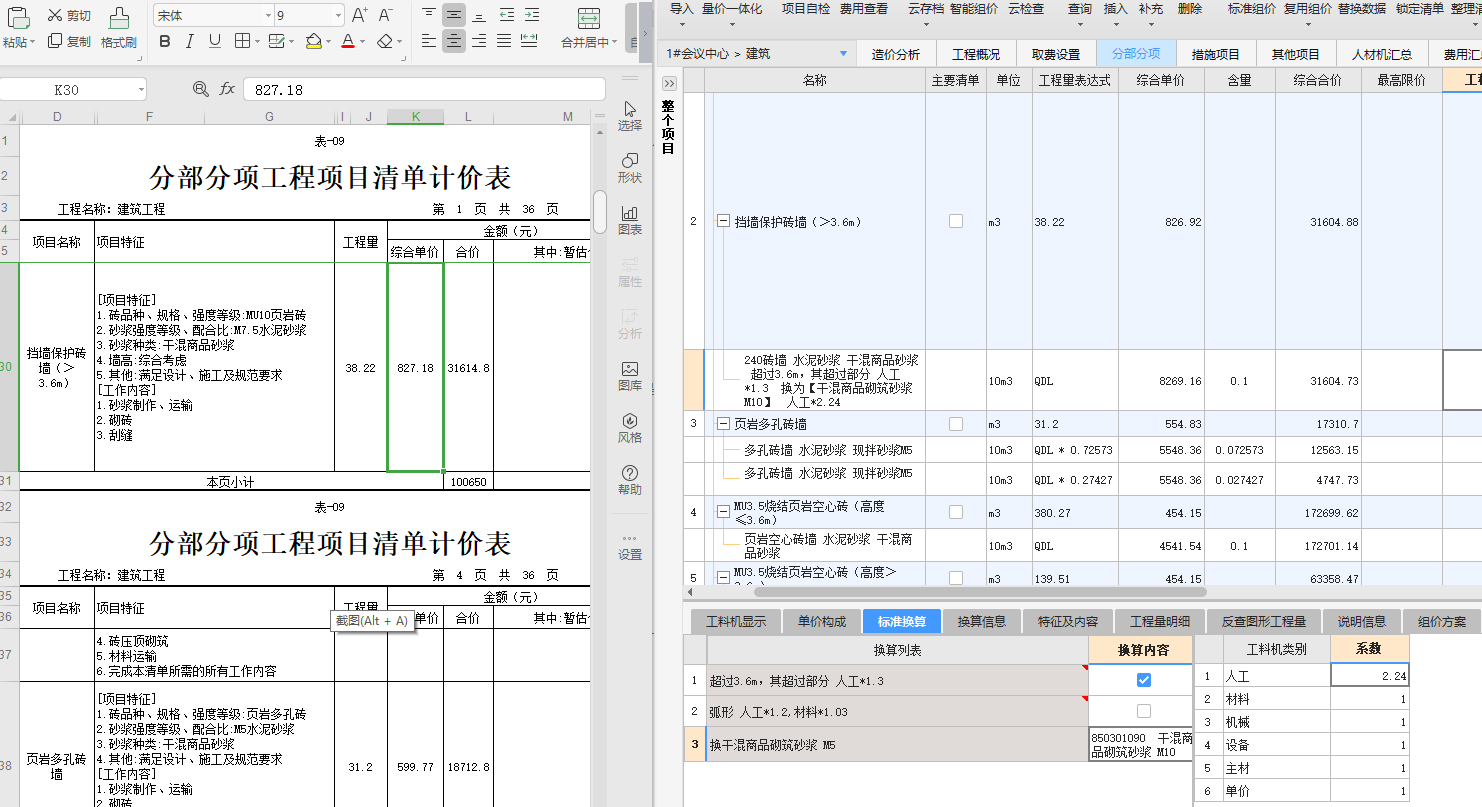Switch to 造价分析 tab
Viewport: 1482px width, 807px height.
point(896,54)
